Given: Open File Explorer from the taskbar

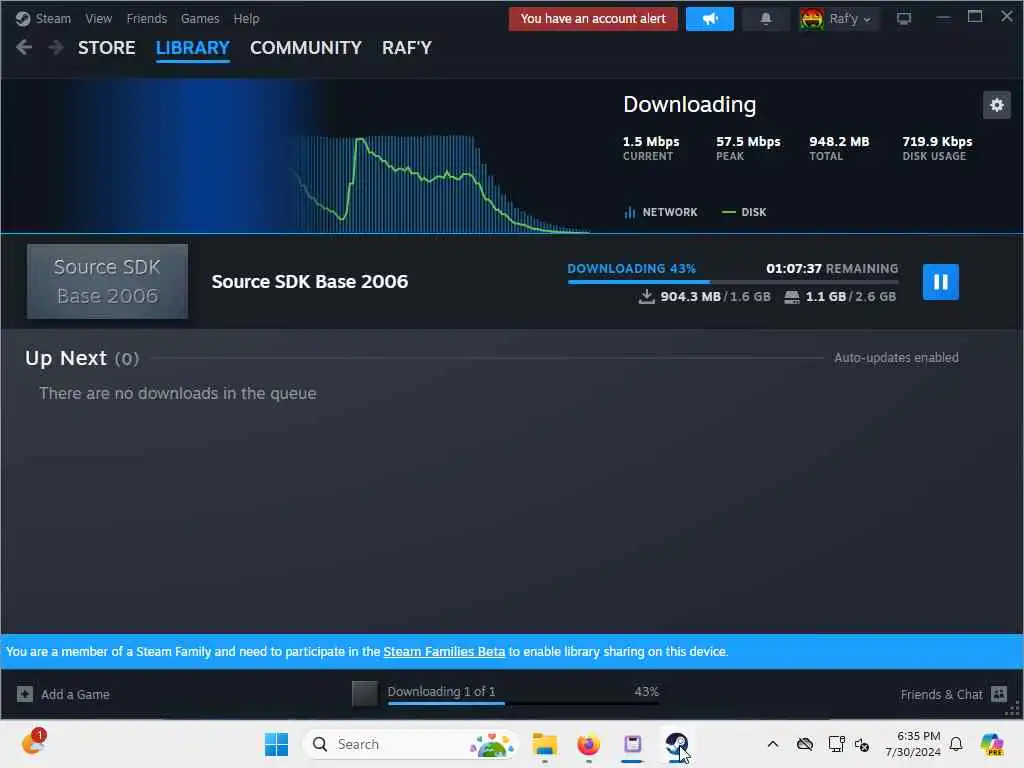Looking at the screenshot, I should point(544,744).
